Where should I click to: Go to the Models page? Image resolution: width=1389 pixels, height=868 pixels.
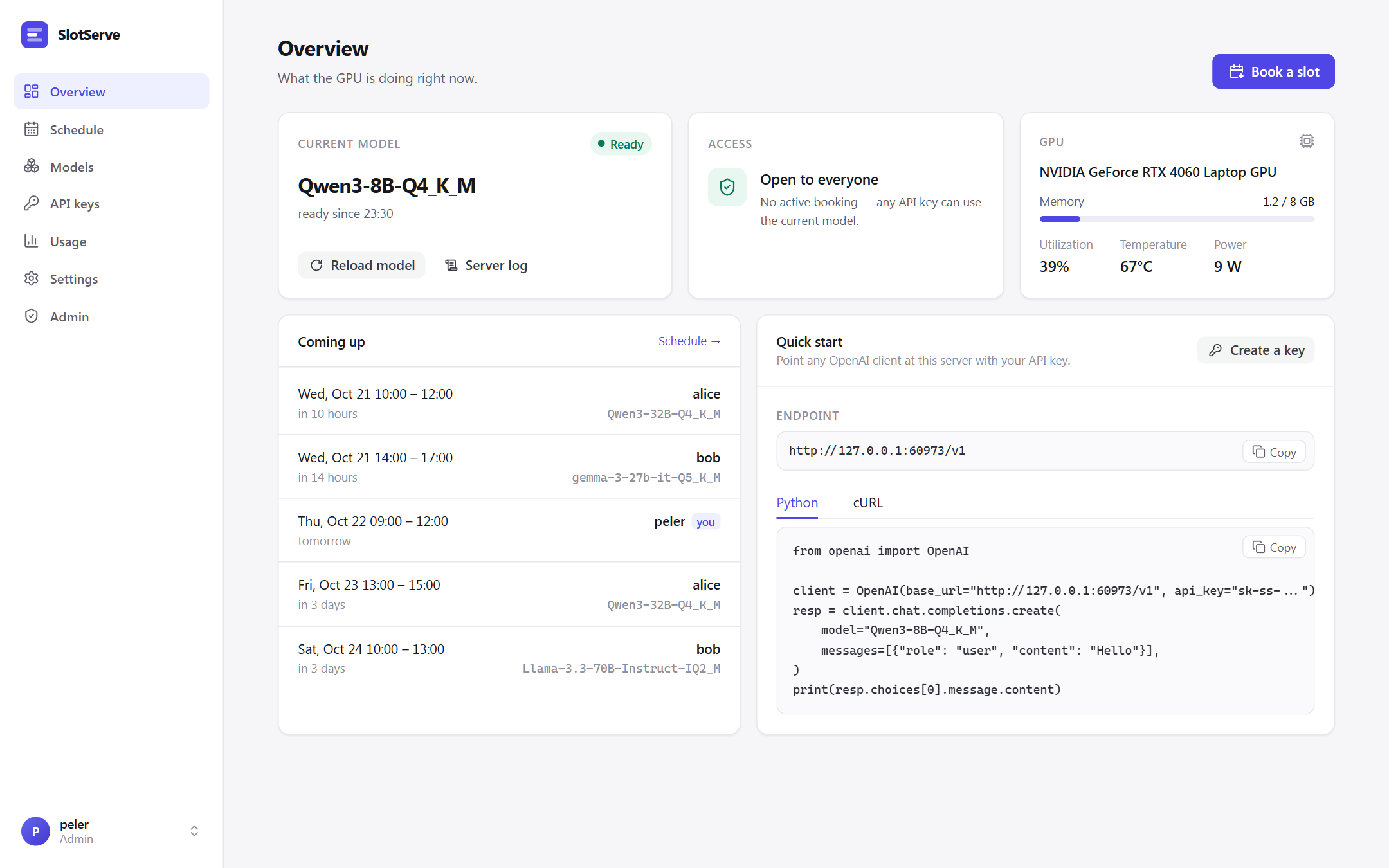click(x=111, y=167)
